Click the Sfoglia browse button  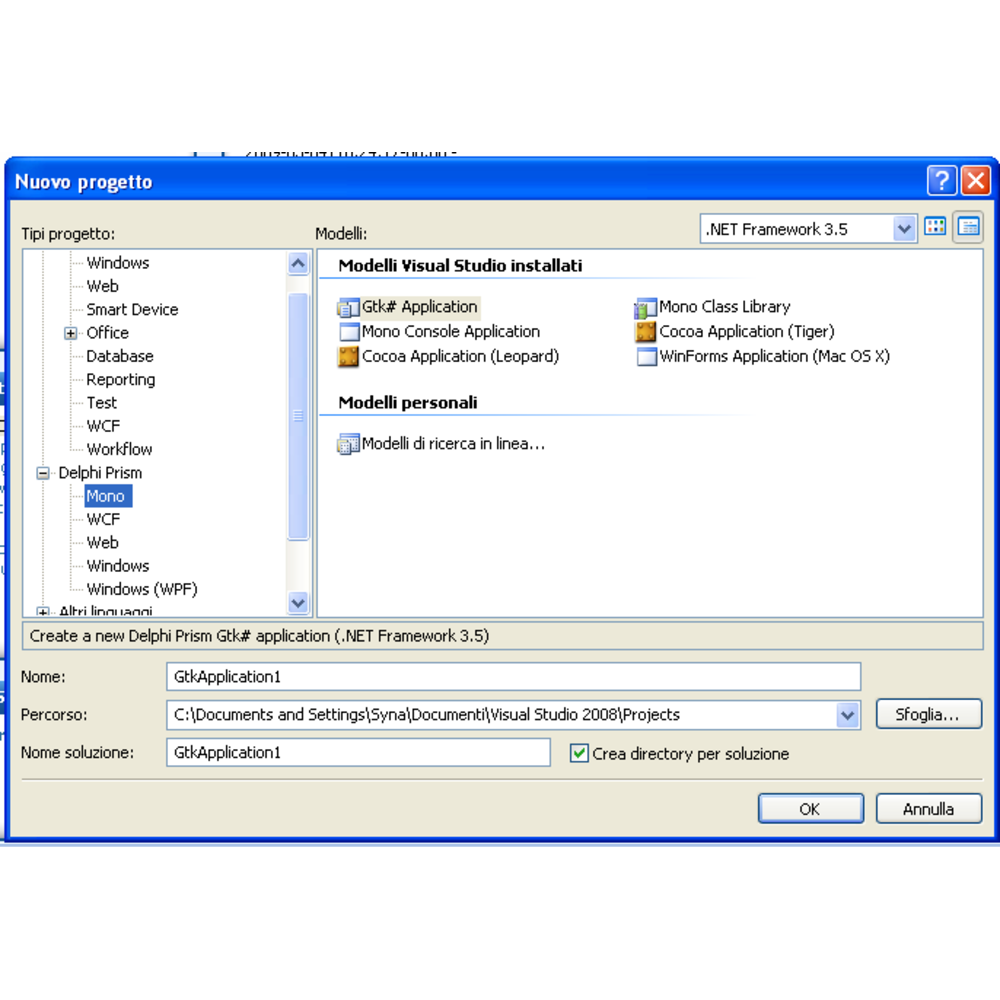pos(928,714)
